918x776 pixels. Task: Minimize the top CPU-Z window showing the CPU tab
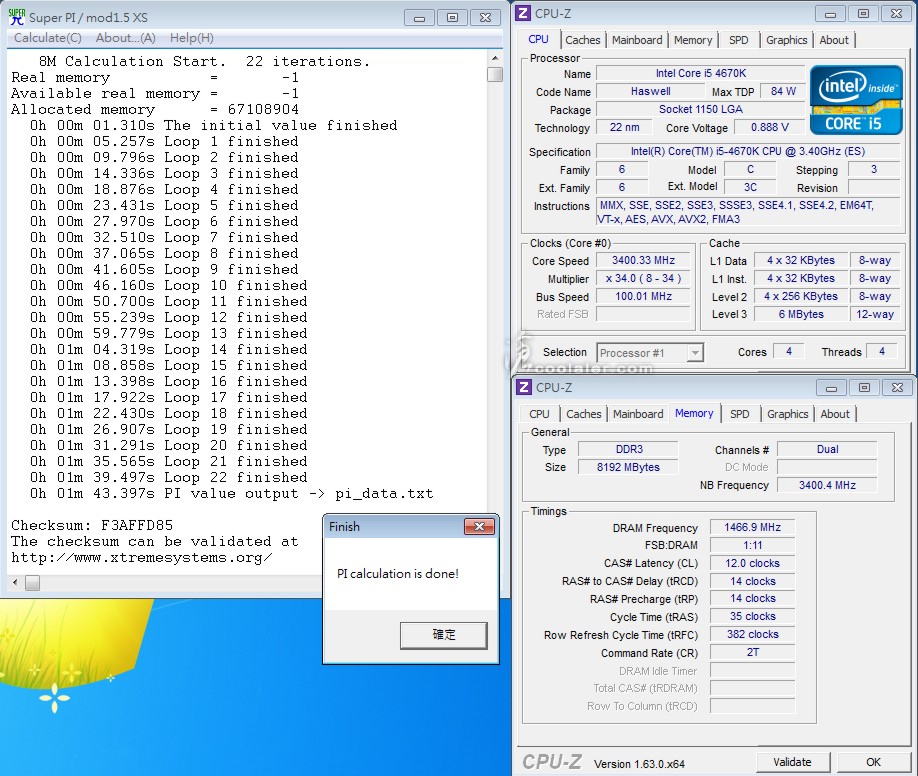tap(830, 13)
